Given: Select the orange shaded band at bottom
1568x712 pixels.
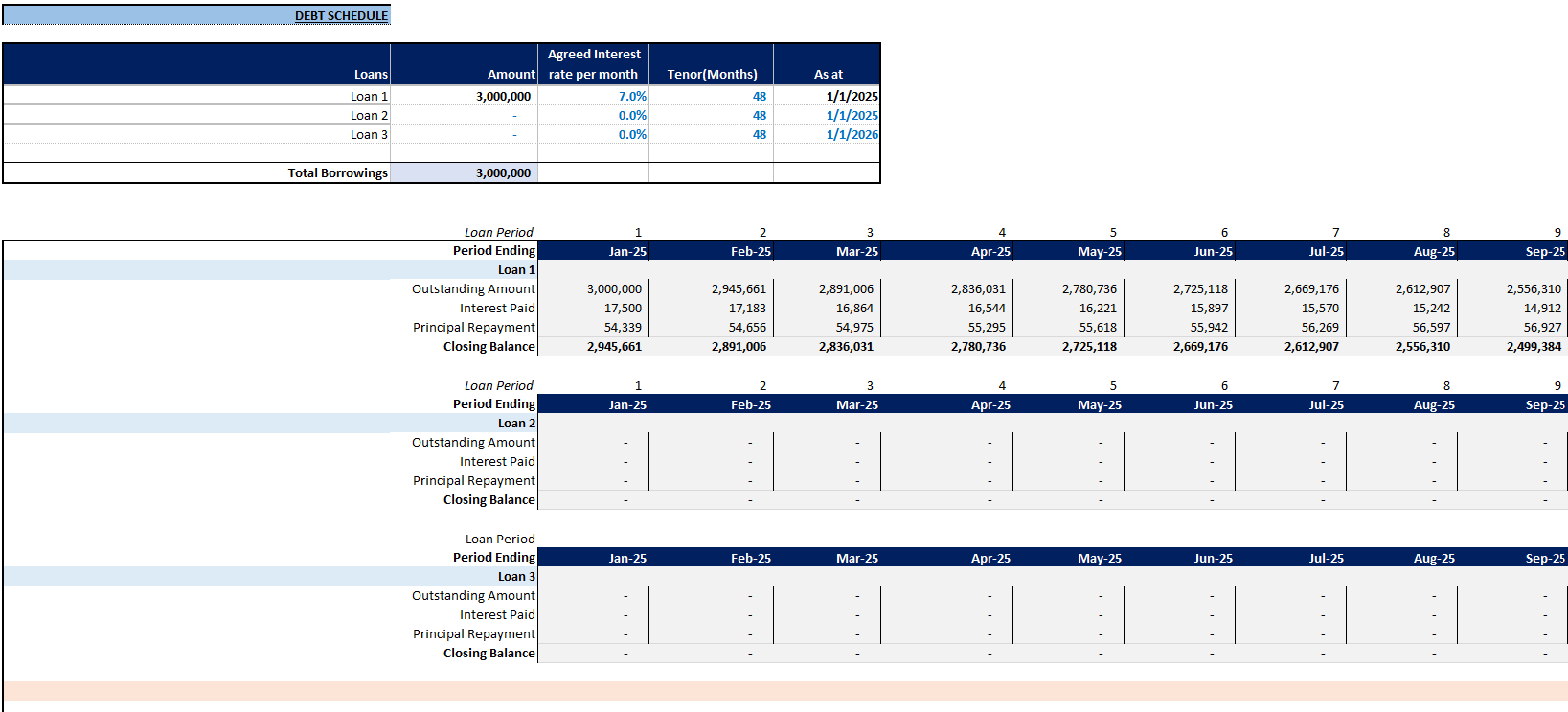Looking at the screenshot, I should point(784,691).
